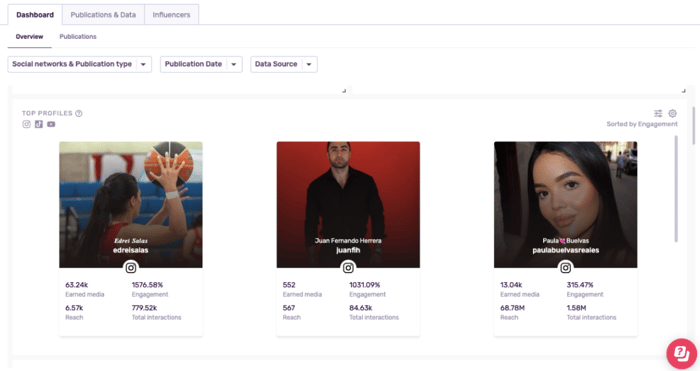This screenshot has width=700, height=371.
Task: Click the Instagram badge on the edreisalas card
Action: pos(131,268)
